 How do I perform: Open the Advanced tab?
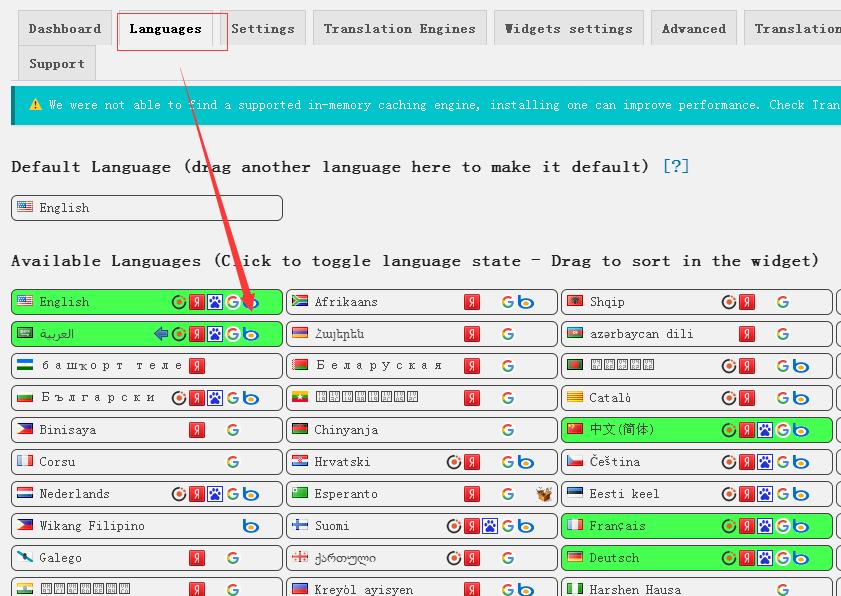tap(694, 28)
